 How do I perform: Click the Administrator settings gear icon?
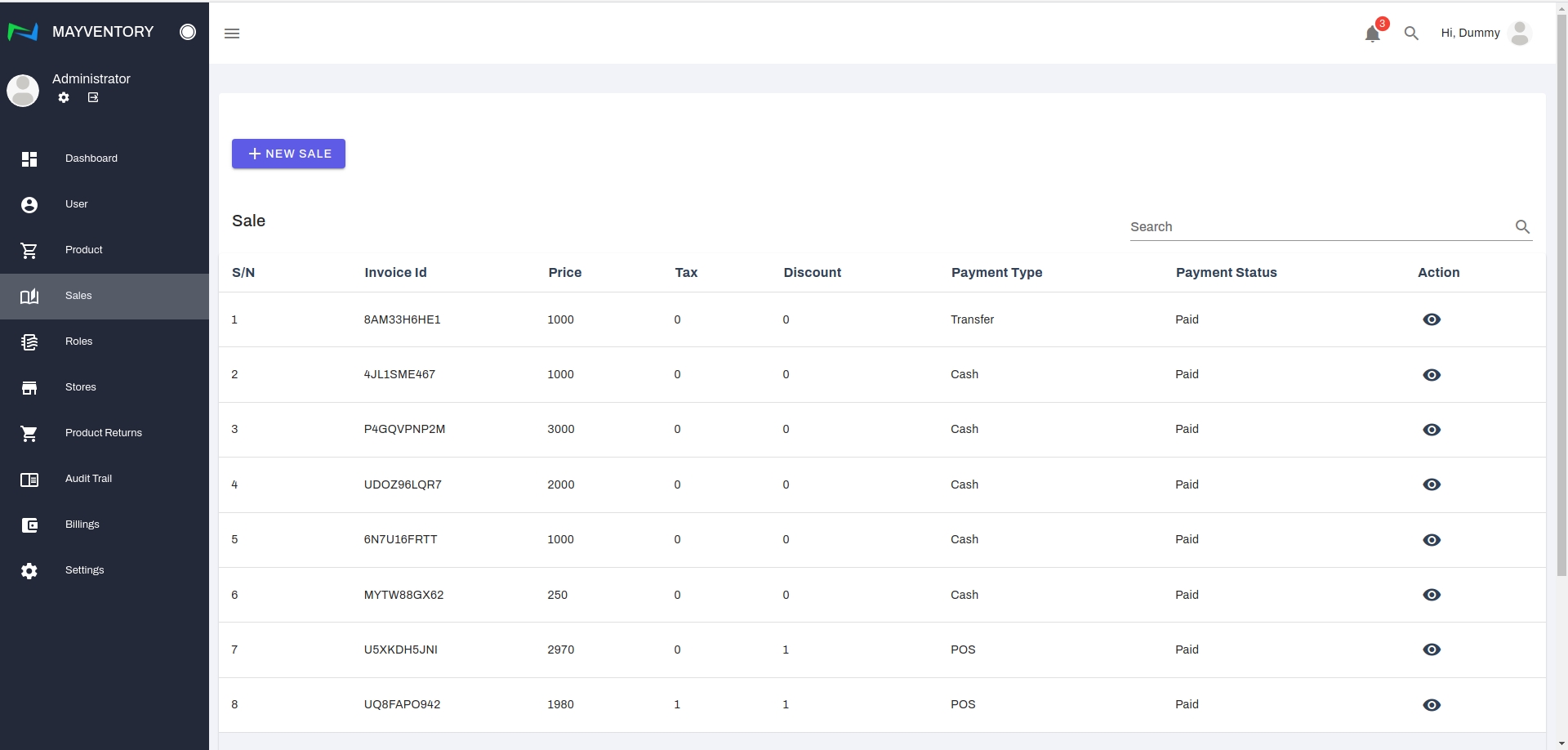tap(64, 97)
